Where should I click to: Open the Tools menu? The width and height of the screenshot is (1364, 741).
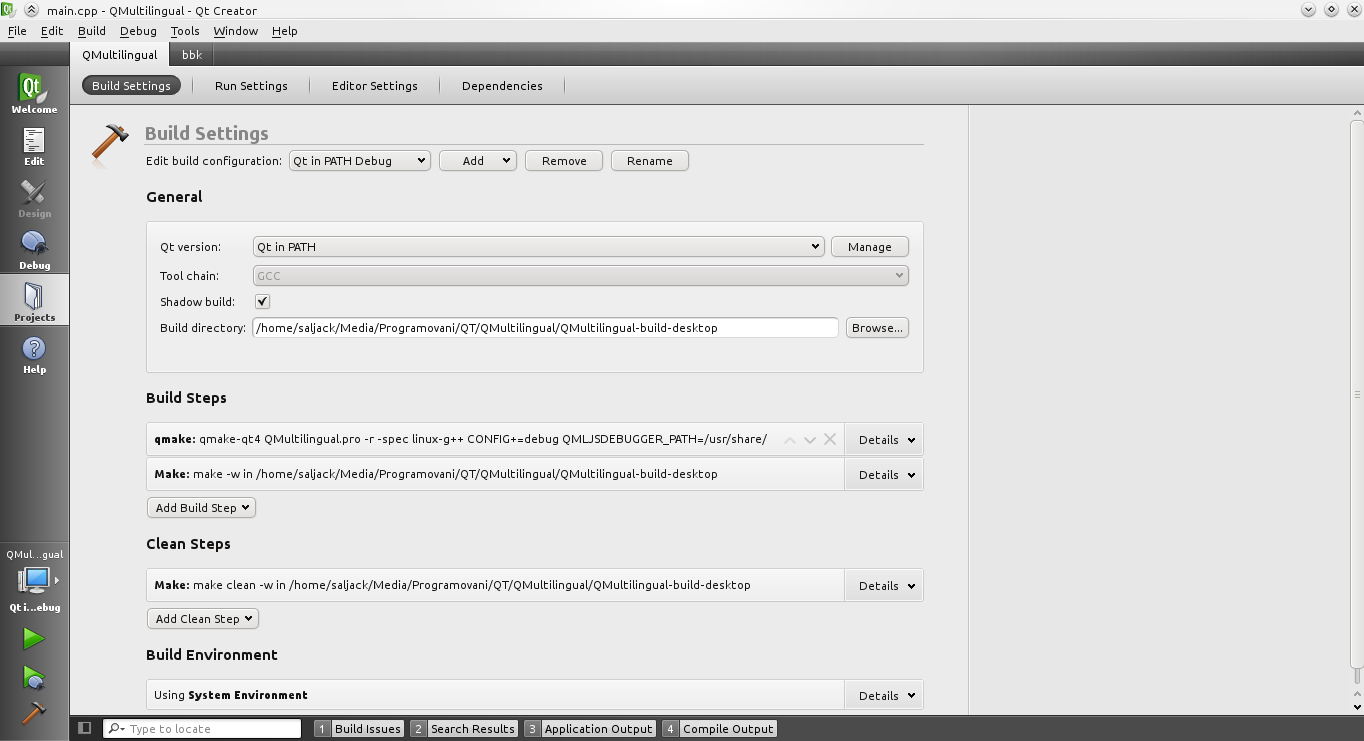pos(185,31)
